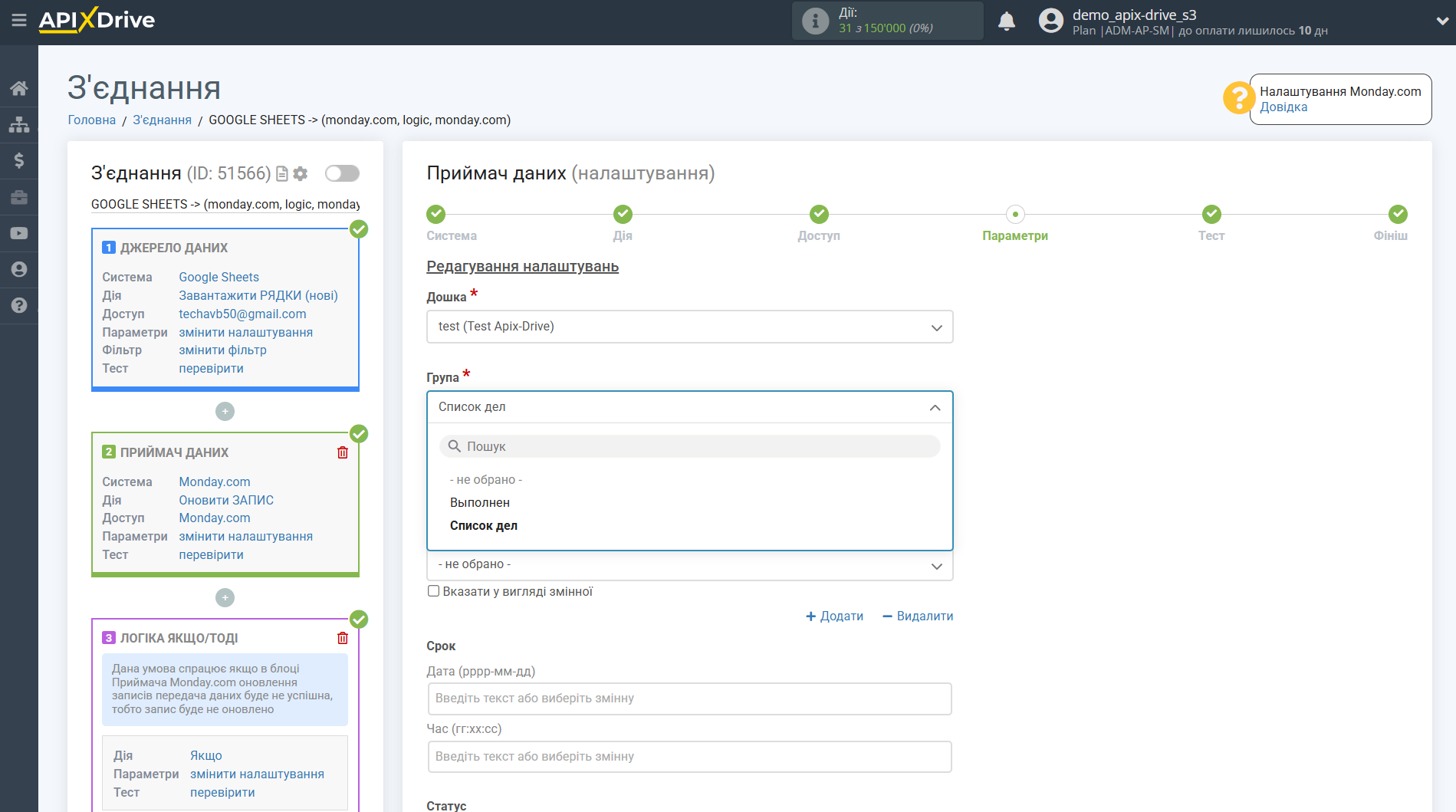Click 'змінити налаштування' in logic block
Viewport: 1456px width, 812px height.
[x=257, y=774]
